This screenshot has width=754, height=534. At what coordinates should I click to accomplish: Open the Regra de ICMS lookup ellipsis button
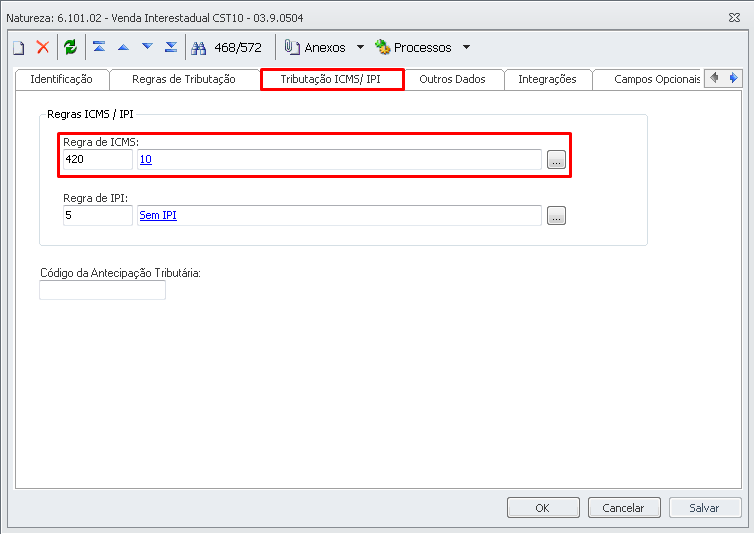(556, 160)
